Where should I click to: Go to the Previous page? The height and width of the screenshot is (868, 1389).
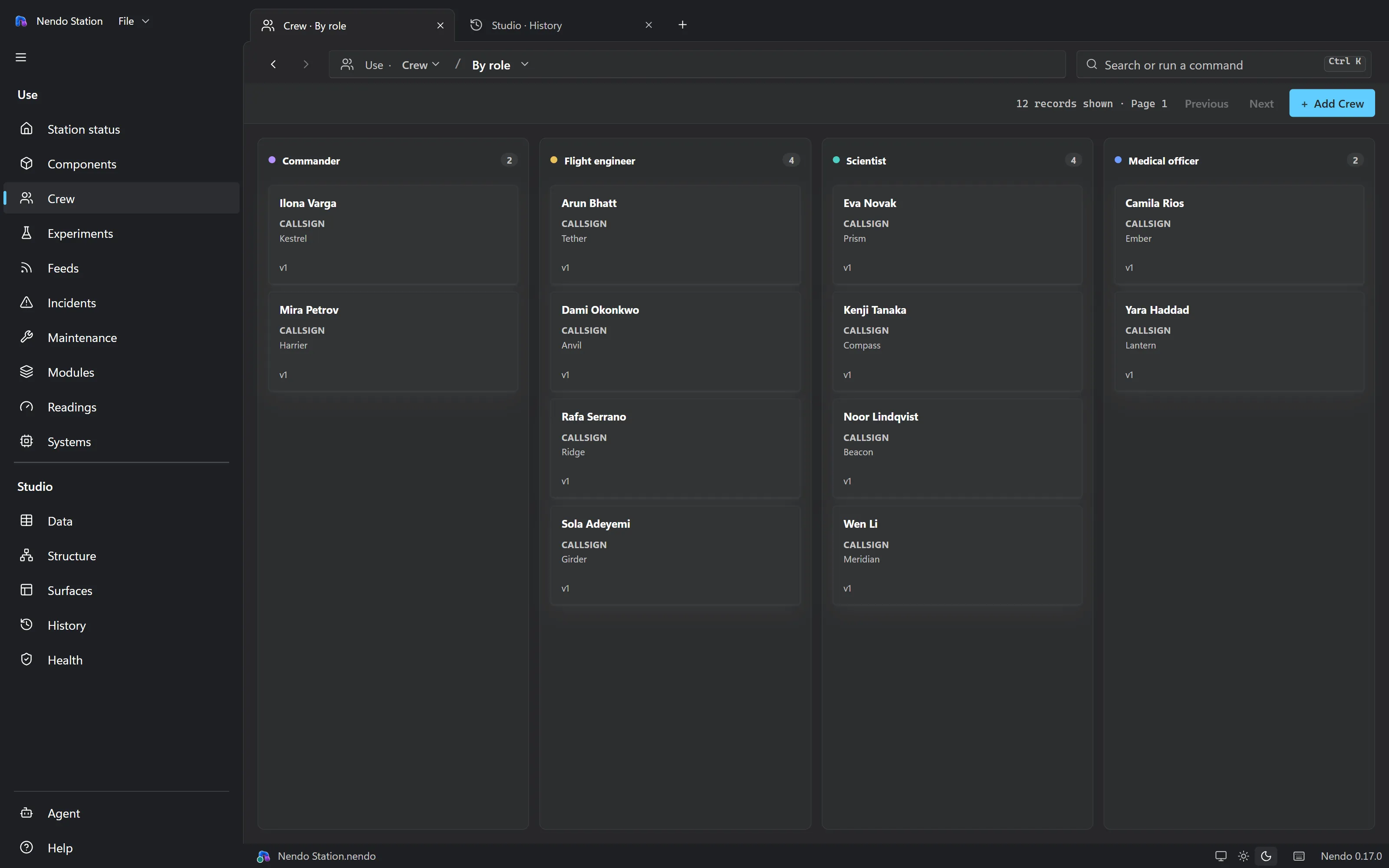[x=1207, y=104]
